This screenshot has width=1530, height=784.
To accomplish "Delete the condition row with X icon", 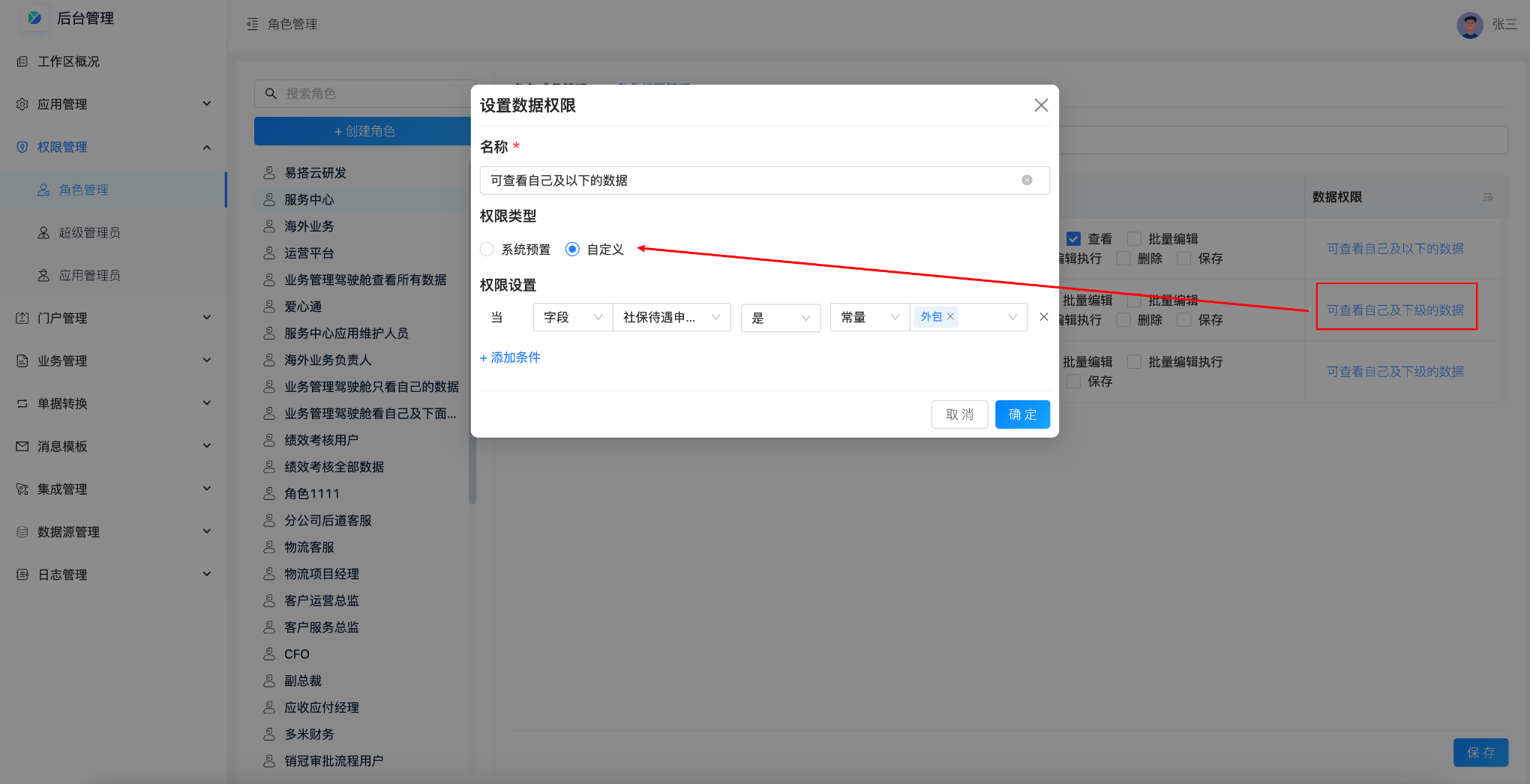I will point(1043,317).
